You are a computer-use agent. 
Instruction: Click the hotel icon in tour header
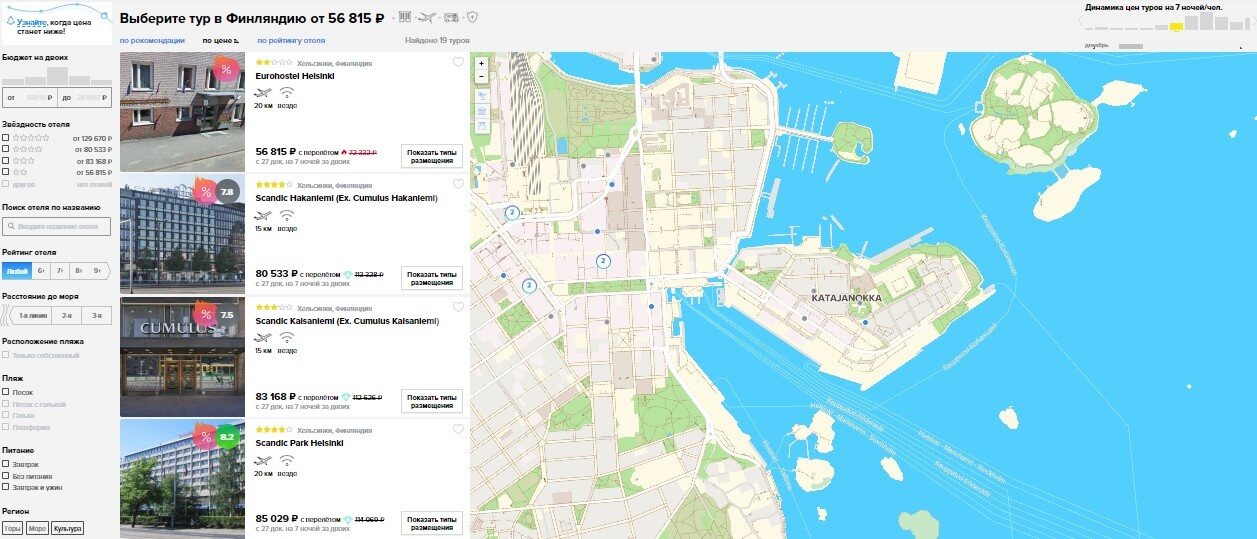tap(404, 17)
